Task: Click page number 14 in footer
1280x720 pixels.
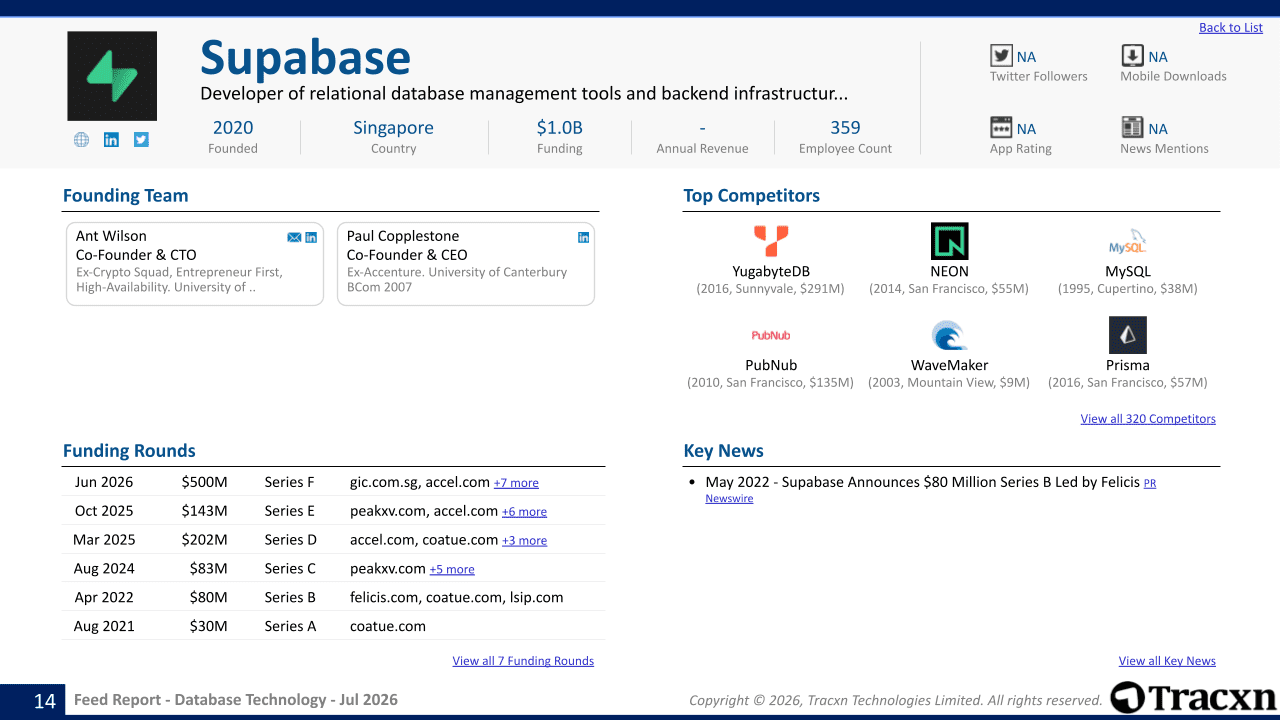Action: 45,701
